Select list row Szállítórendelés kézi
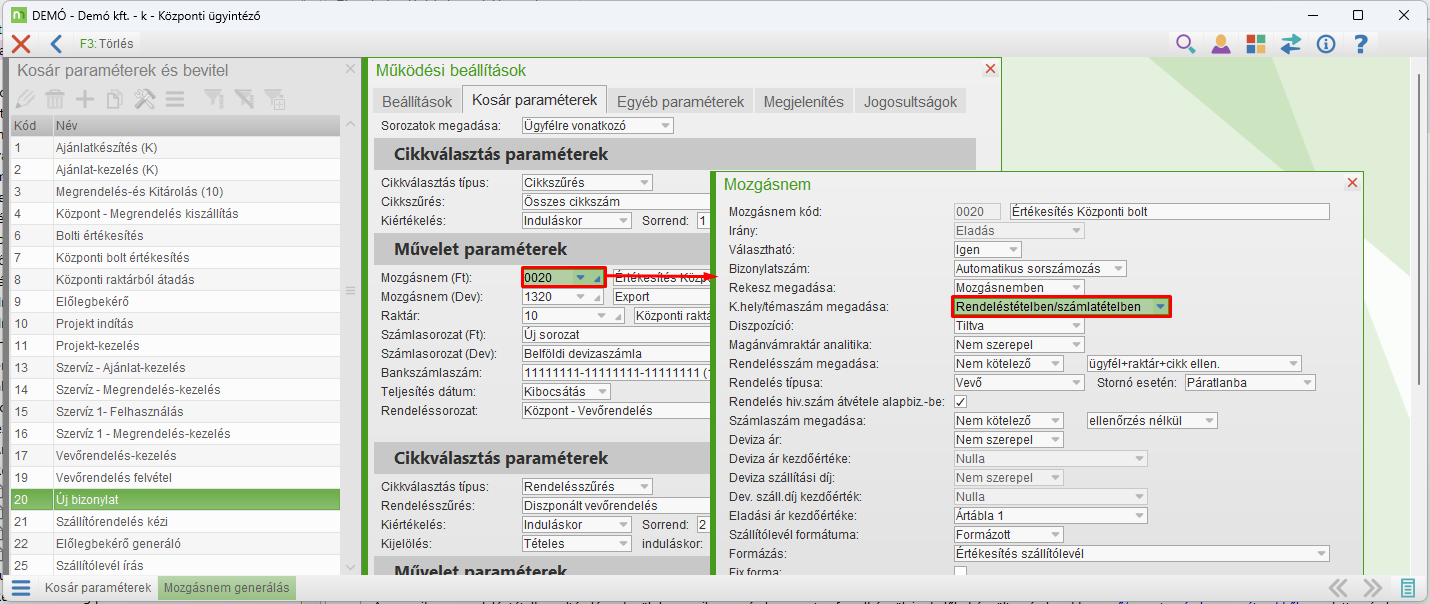The image size is (1430, 604). (x=176, y=521)
